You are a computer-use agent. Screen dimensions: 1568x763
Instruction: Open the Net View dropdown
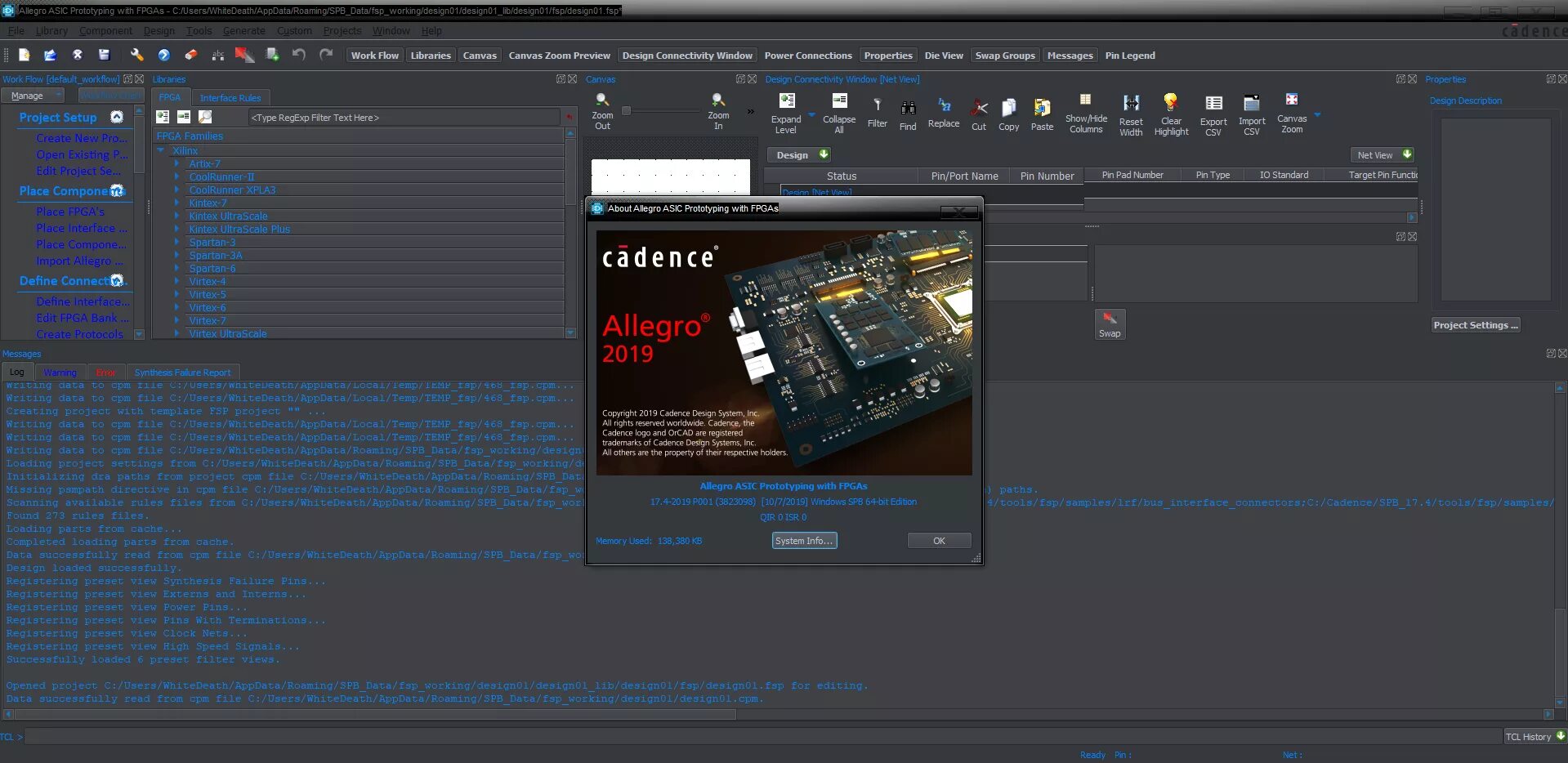(x=1382, y=154)
